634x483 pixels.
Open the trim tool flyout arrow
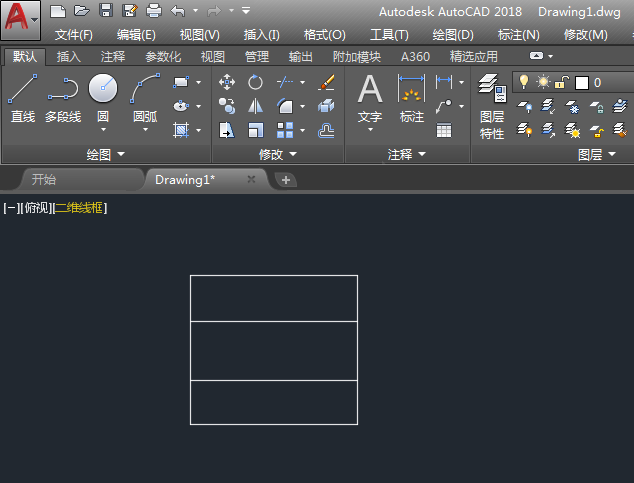pos(302,82)
